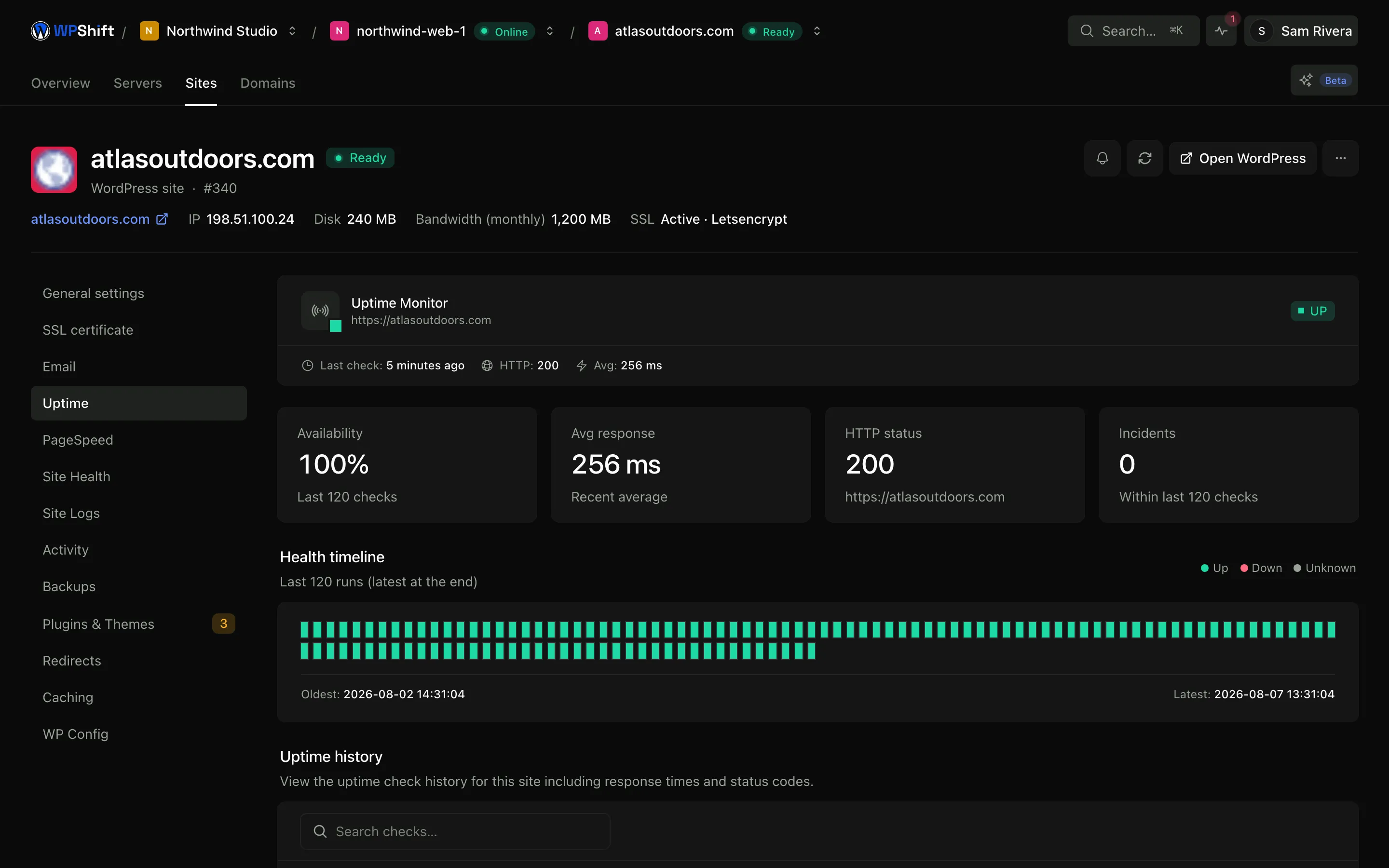This screenshot has height=868, width=1389.
Task: Expand the Northwind Studio switcher chevron
Action: (292, 31)
